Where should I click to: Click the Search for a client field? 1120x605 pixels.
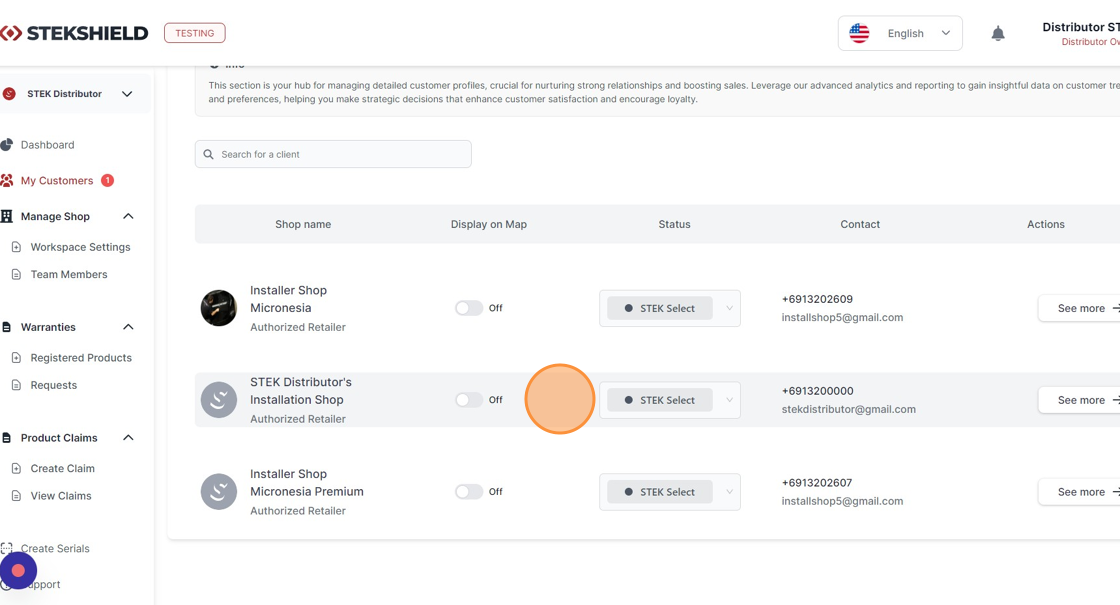(x=333, y=154)
